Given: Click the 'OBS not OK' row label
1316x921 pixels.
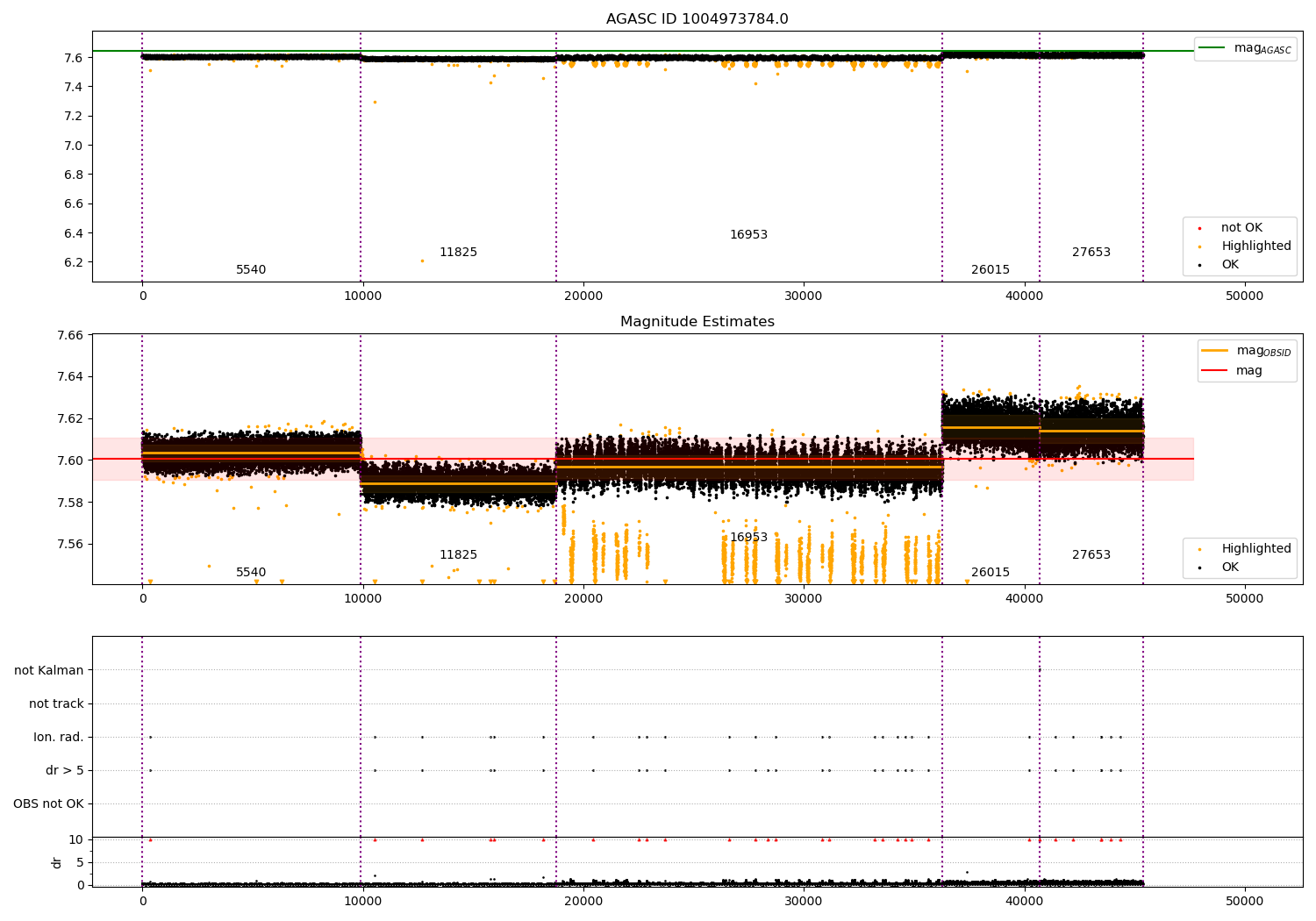Looking at the screenshot, I should coord(48,803).
